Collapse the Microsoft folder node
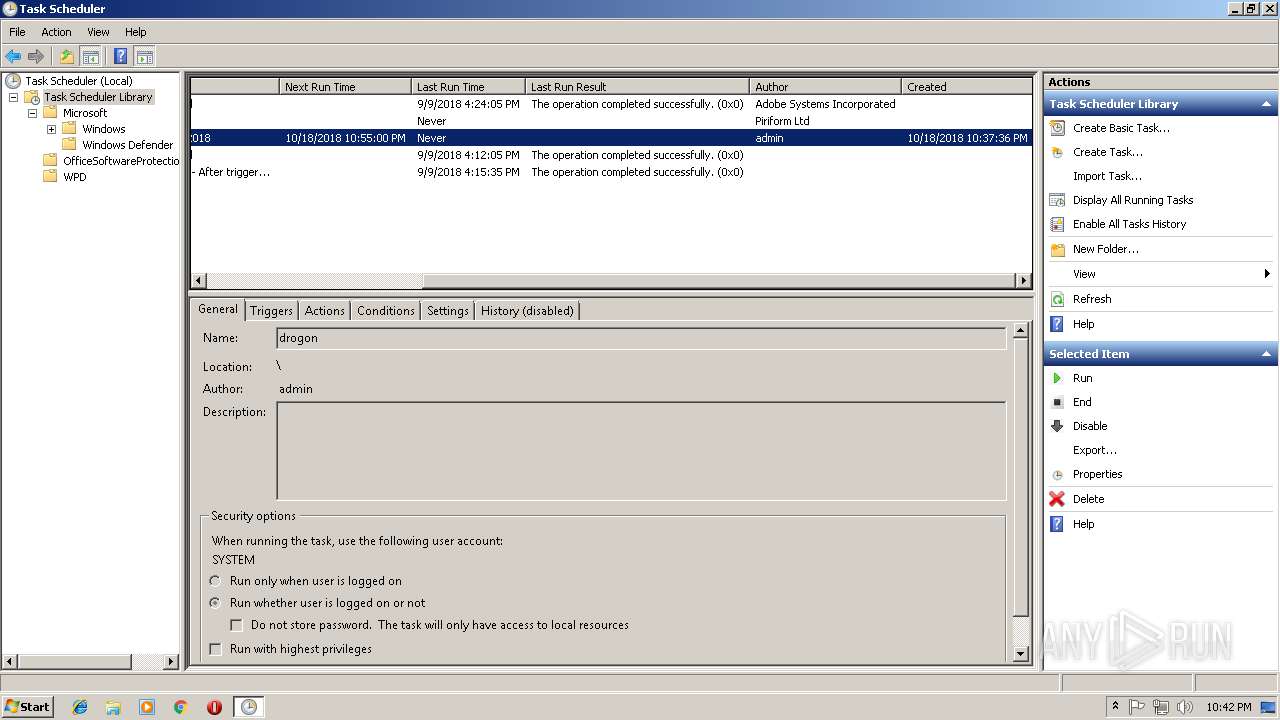Image resolution: width=1280 pixels, height=720 pixels. [x=32, y=113]
